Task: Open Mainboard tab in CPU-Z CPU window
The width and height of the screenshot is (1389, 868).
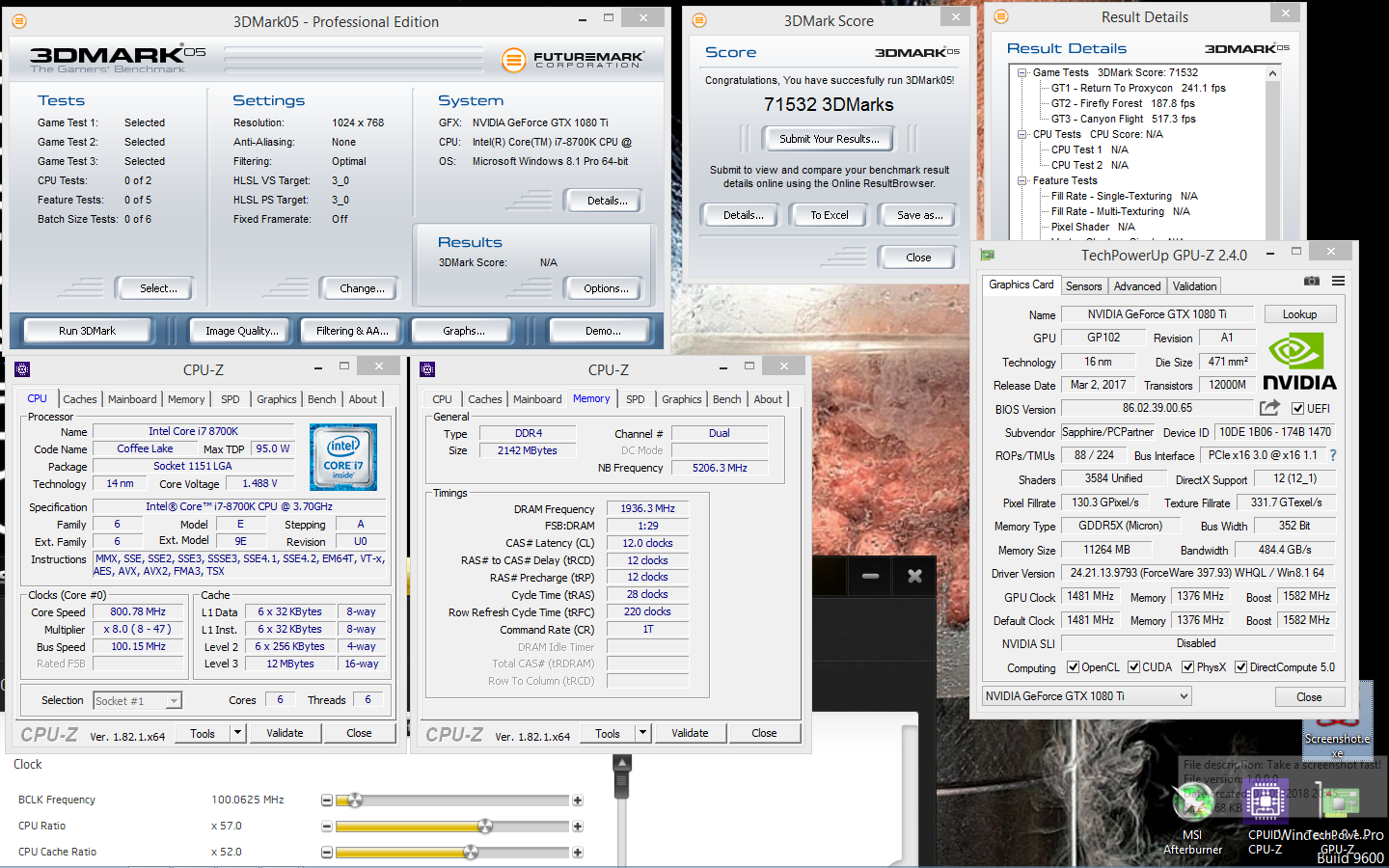Action: [x=132, y=399]
